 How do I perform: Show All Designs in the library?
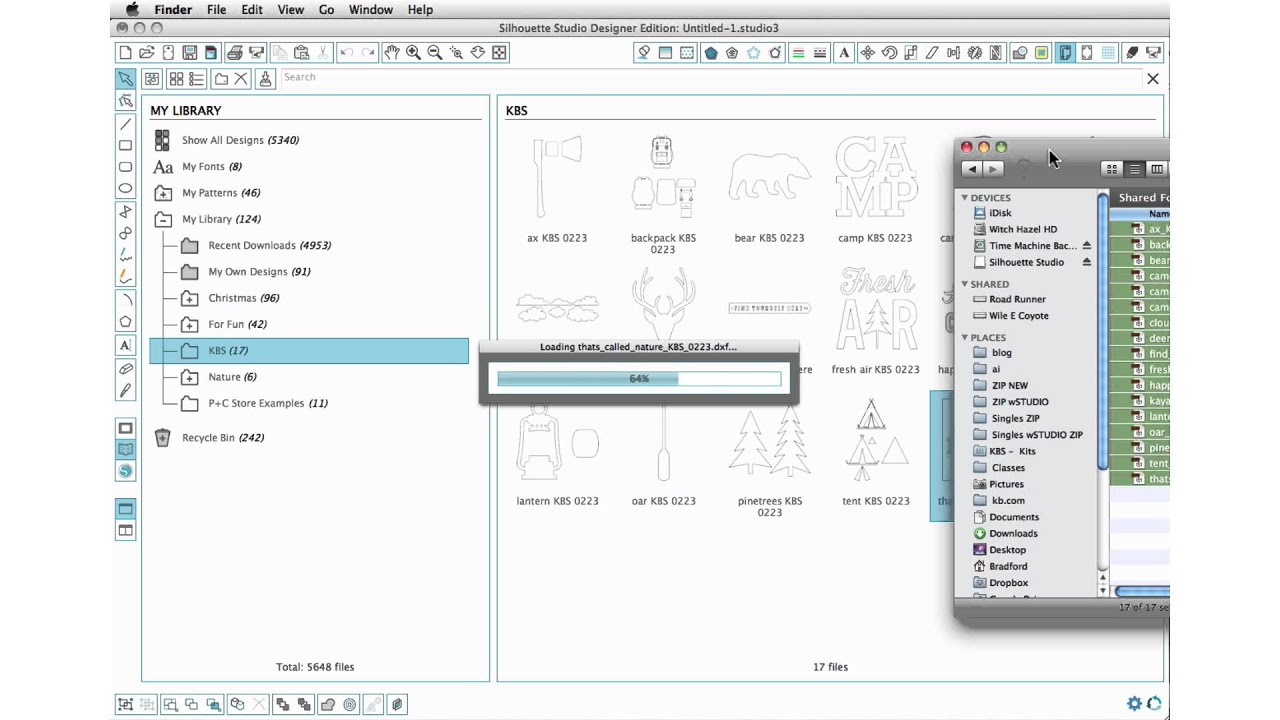coord(240,140)
